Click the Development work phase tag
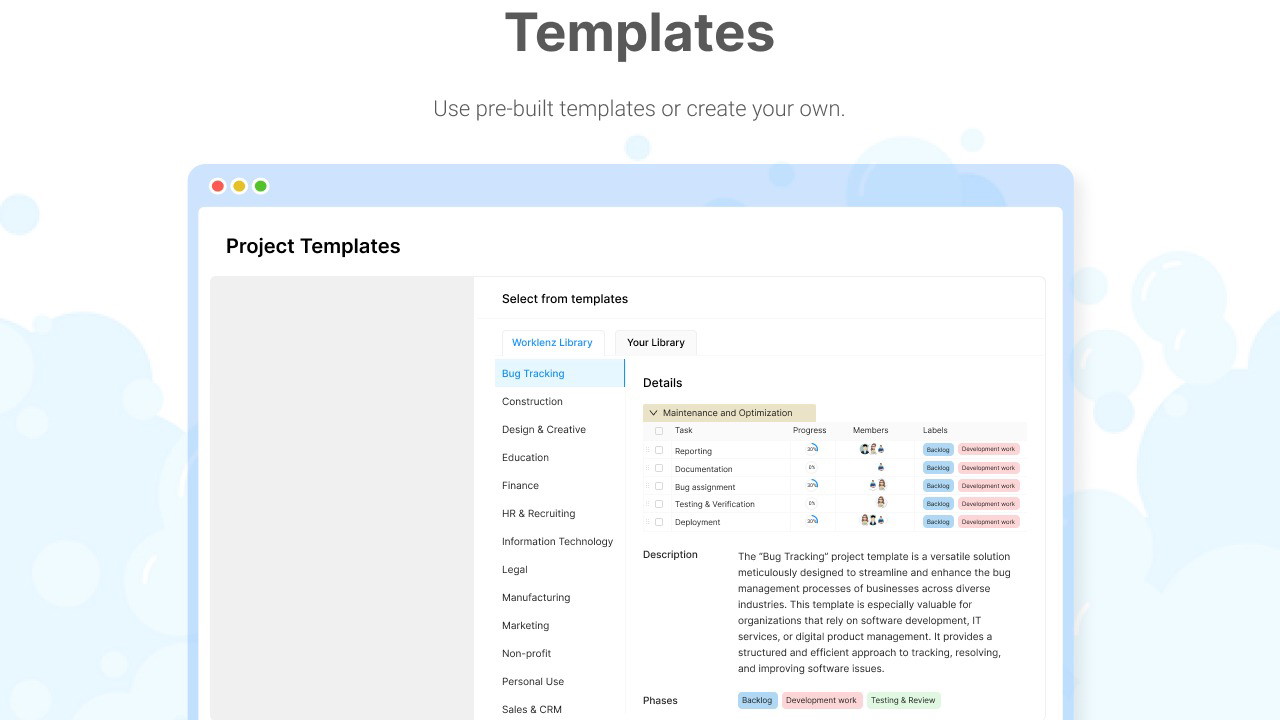 [x=821, y=701]
